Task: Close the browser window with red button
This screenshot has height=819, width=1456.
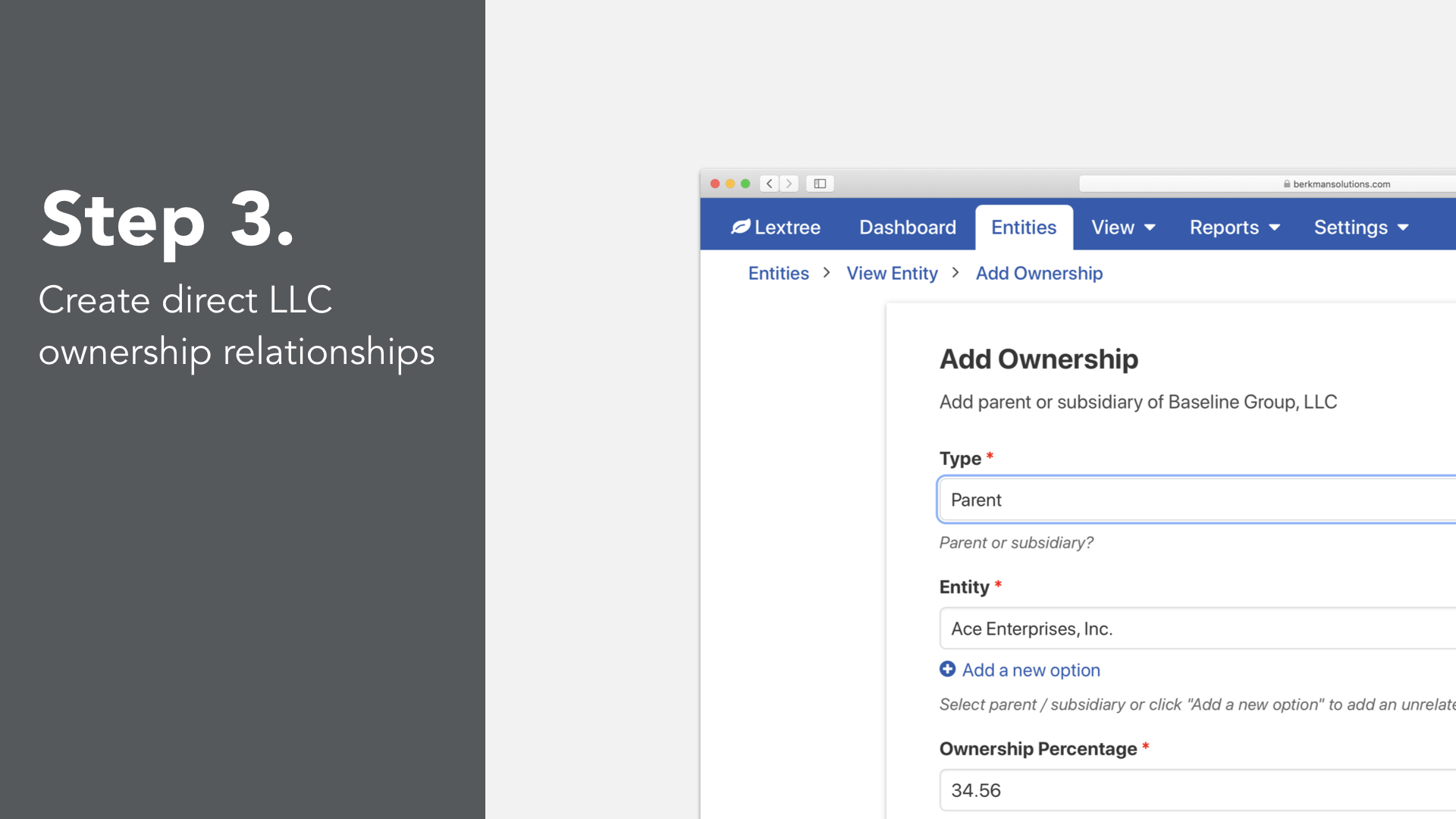Action: 714,184
